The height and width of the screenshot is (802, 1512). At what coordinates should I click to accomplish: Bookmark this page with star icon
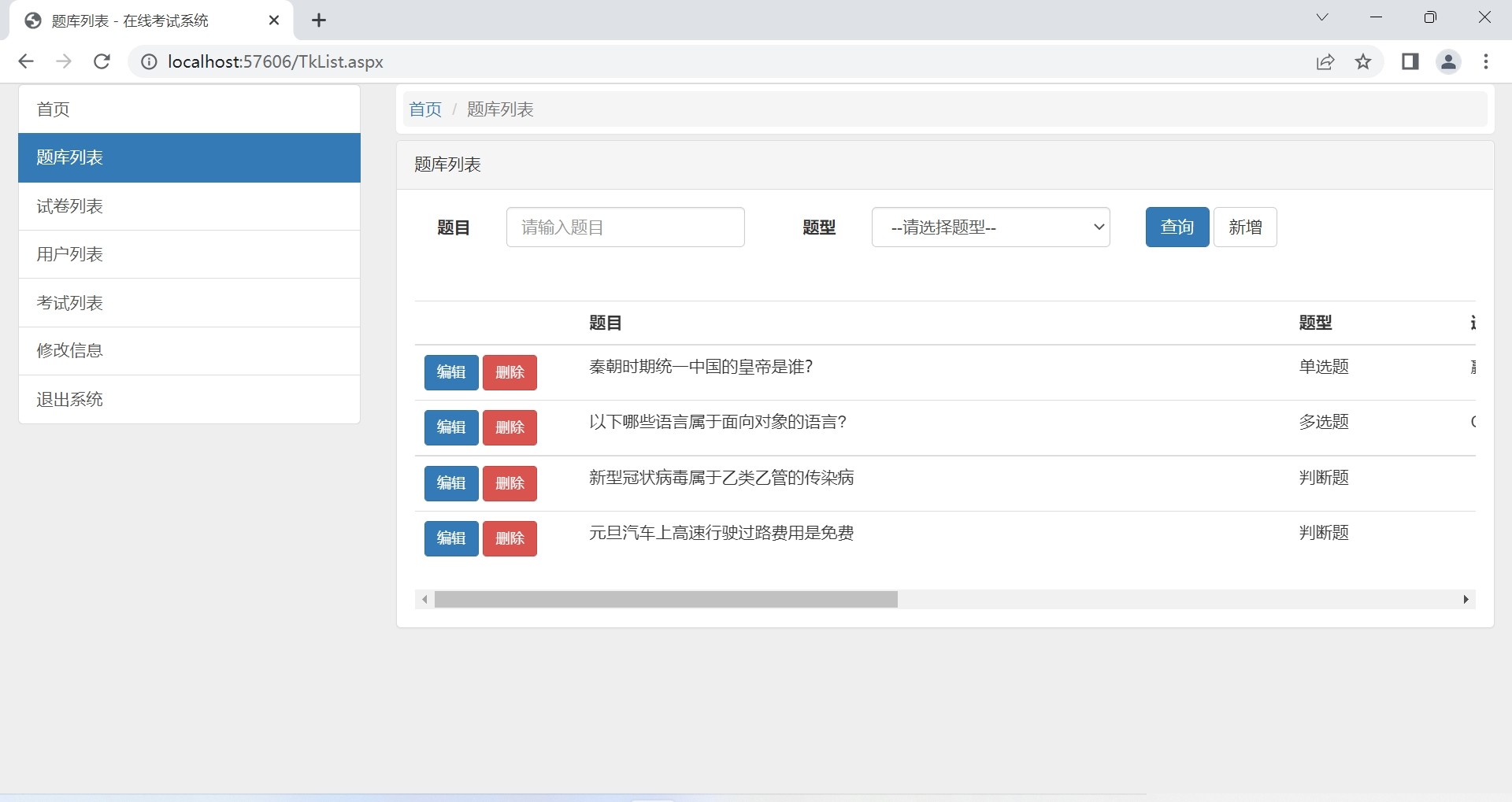click(x=1363, y=61)
